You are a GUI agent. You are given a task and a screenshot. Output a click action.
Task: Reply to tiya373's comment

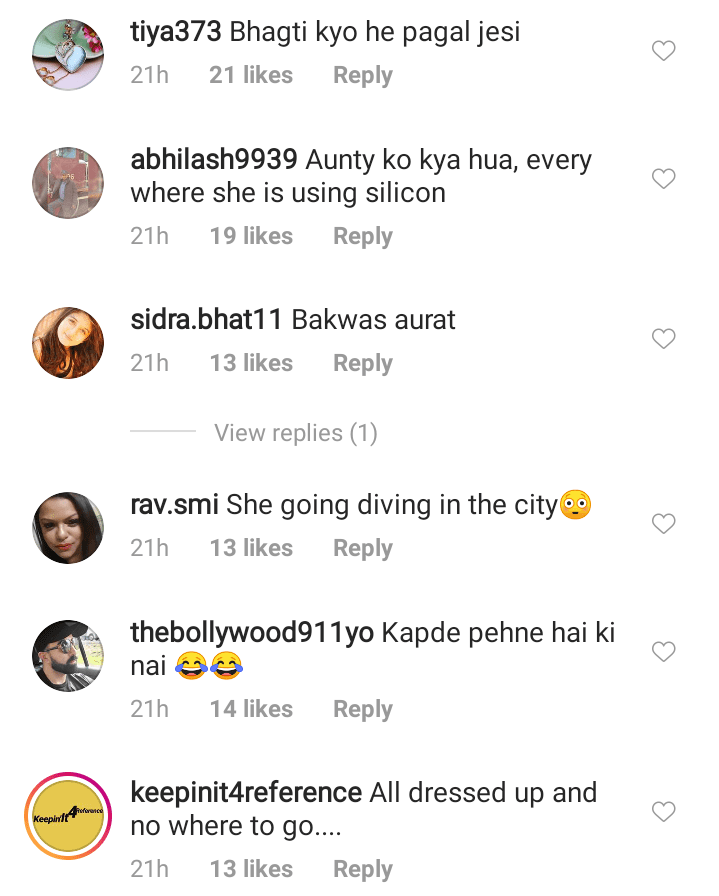coord(363,75)
